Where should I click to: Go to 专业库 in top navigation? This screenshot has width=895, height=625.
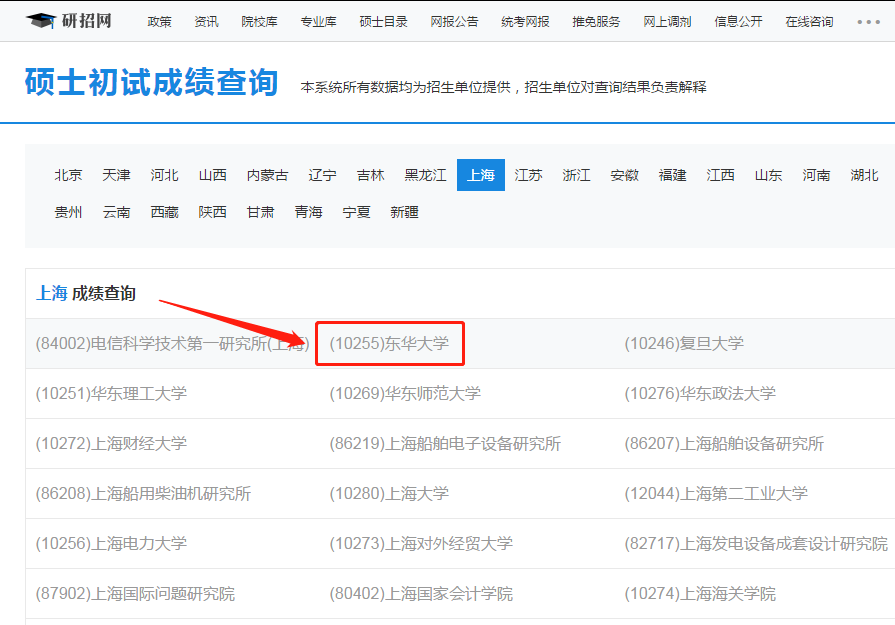coord(319,22)
